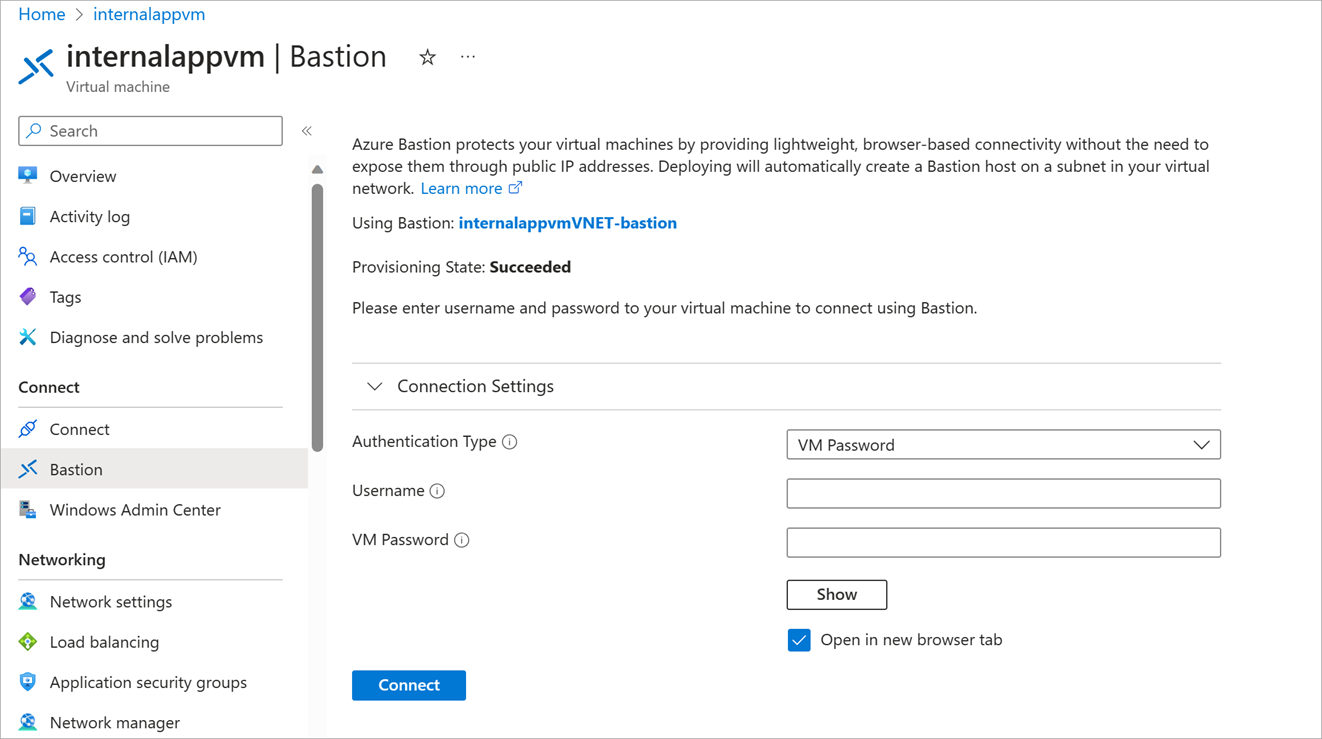Click the Connect section heading in sidebar
The image size is (1322, 739).
point(49,387)
